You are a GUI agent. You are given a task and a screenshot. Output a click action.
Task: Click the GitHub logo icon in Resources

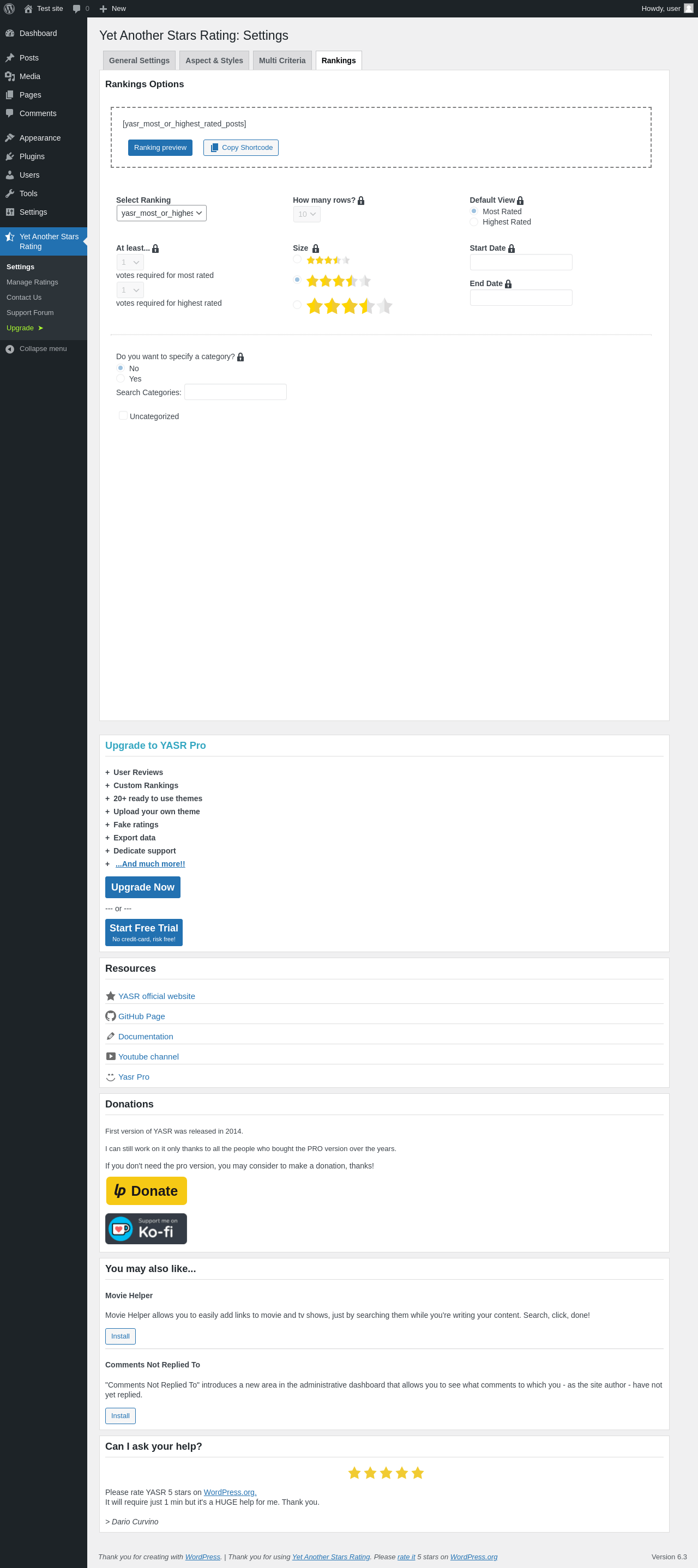pyautogui.click(x=111, y=1016)
